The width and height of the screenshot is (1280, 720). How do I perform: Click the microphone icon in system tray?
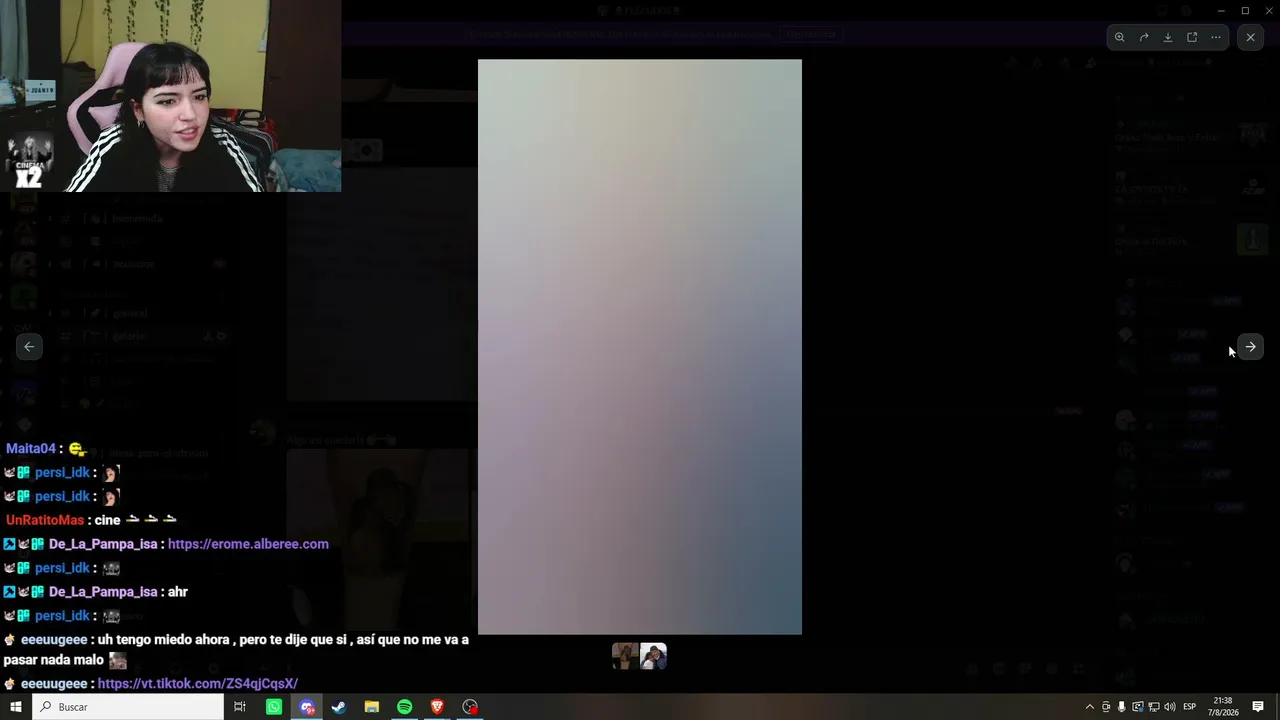1122,707
